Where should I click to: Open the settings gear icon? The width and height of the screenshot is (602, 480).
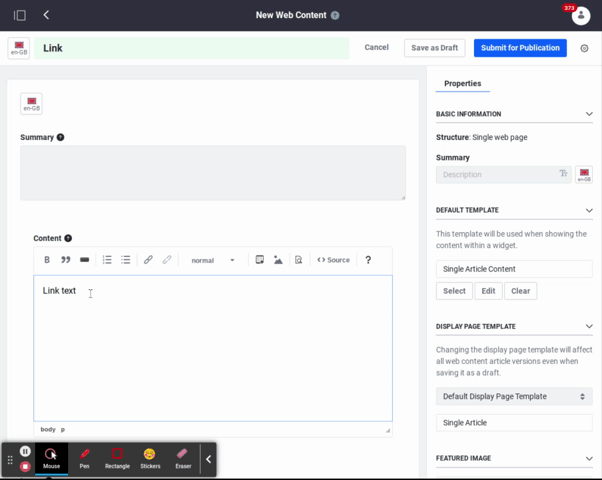[x=584, y=48]
